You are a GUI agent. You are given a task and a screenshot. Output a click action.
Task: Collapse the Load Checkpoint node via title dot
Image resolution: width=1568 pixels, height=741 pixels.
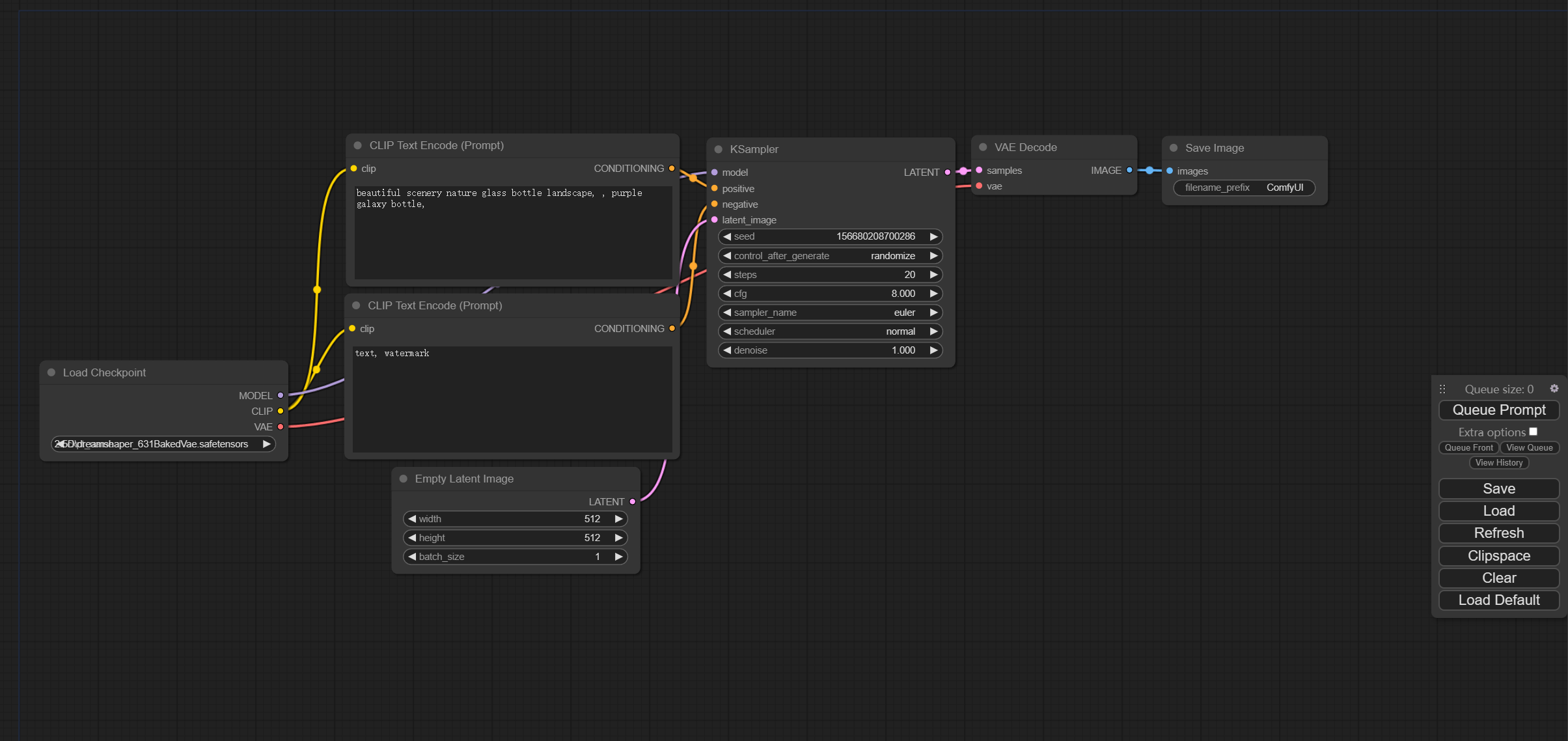(x=51, y=372)
